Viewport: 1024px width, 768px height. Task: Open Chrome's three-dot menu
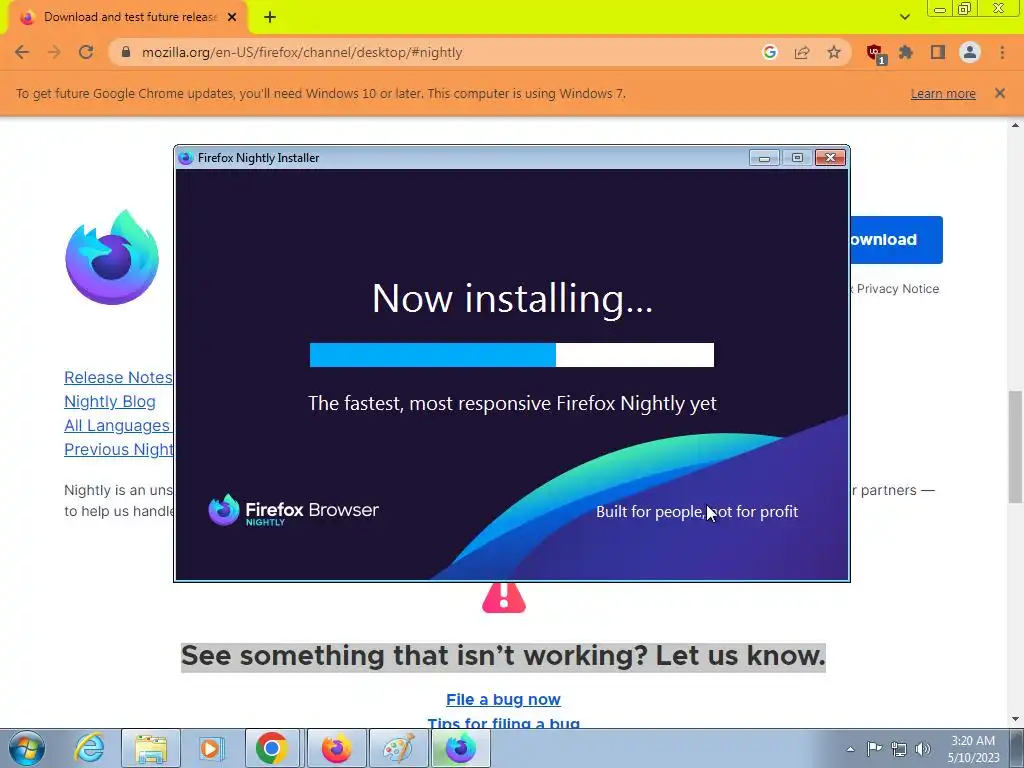pos(1002,52)
